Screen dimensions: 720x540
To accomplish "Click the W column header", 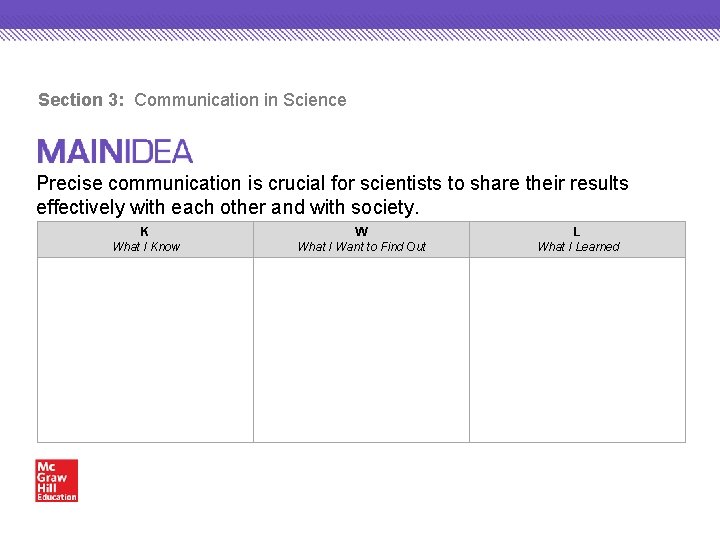I will click(x=361, y=231).
